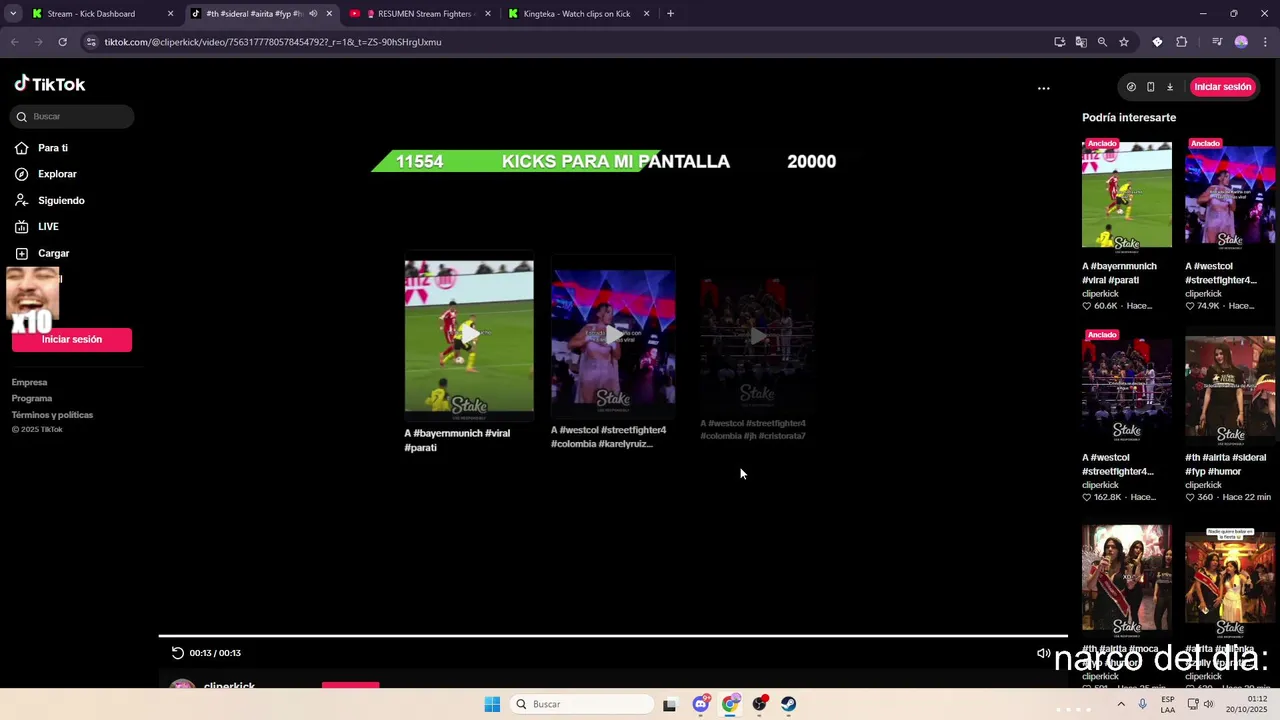This screenshot has height=720, width=1280.
Task: Open the Chrome three-dot menu
Action: tap(1265, 42)
